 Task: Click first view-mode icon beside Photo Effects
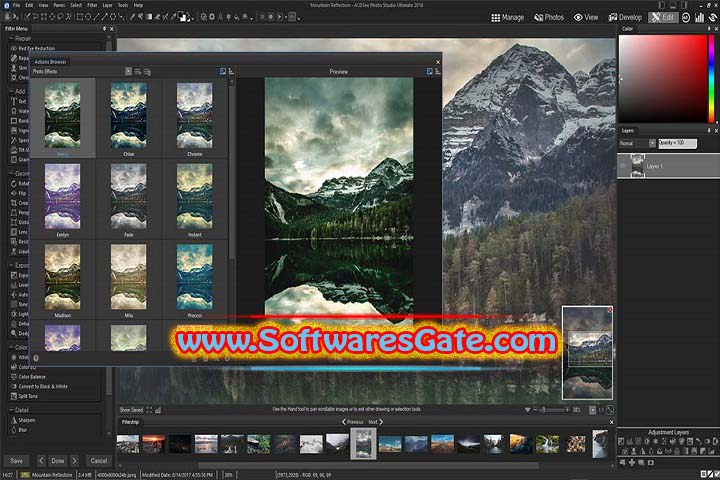[137, 72]
